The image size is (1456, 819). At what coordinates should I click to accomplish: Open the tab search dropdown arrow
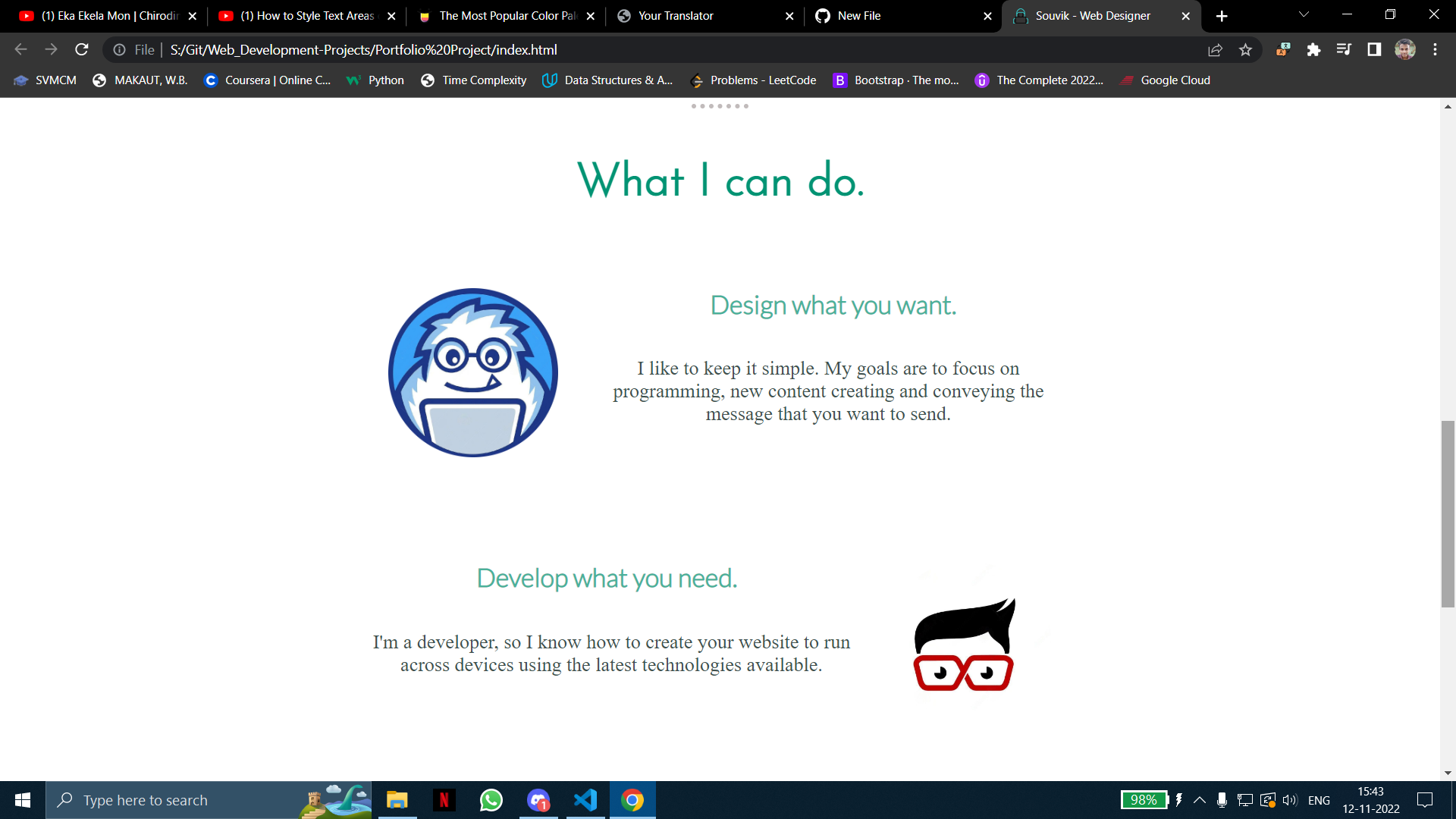1303,14
